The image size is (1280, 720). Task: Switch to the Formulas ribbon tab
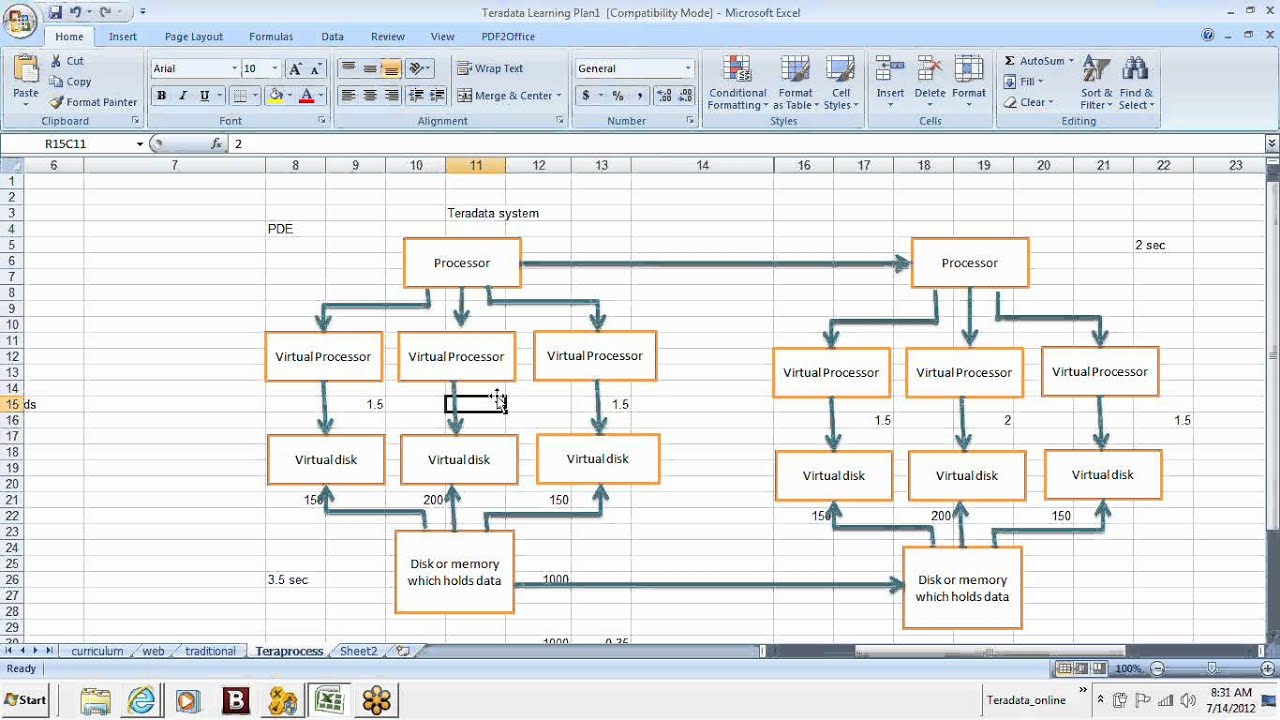click(271, 37)
